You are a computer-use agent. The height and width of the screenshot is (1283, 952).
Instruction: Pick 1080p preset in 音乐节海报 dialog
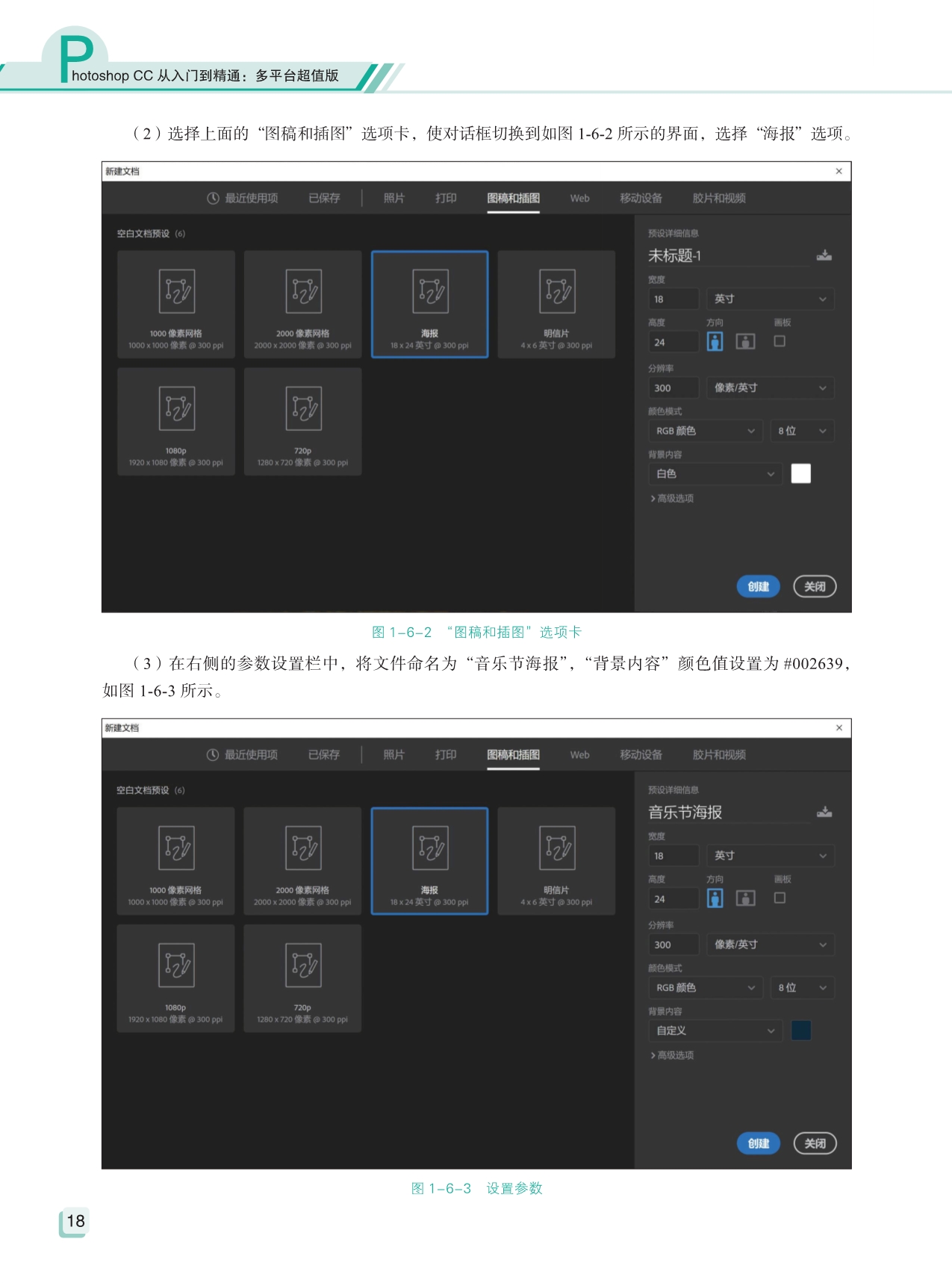(x=175, y=978)
